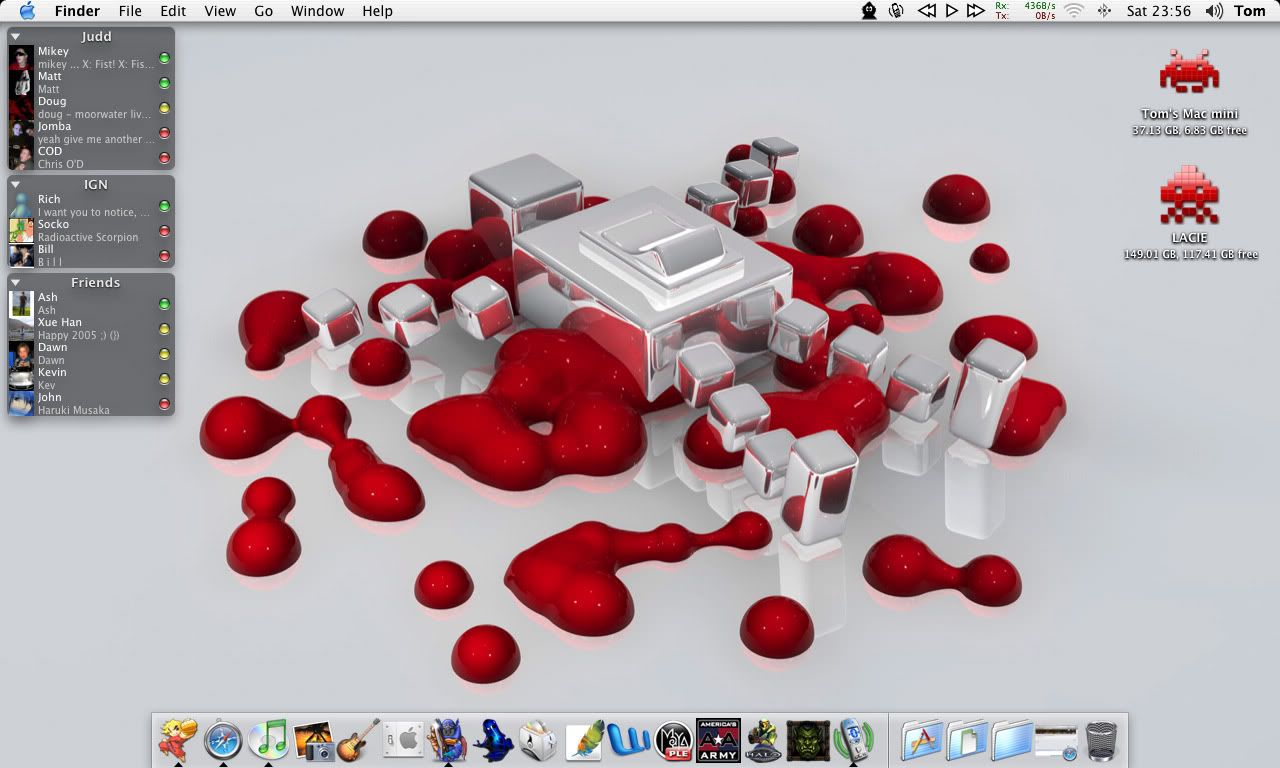Open the Halo game icon
Viewport: 1280px width, 768px height.
pyautogui.click(x=763, y=741)
